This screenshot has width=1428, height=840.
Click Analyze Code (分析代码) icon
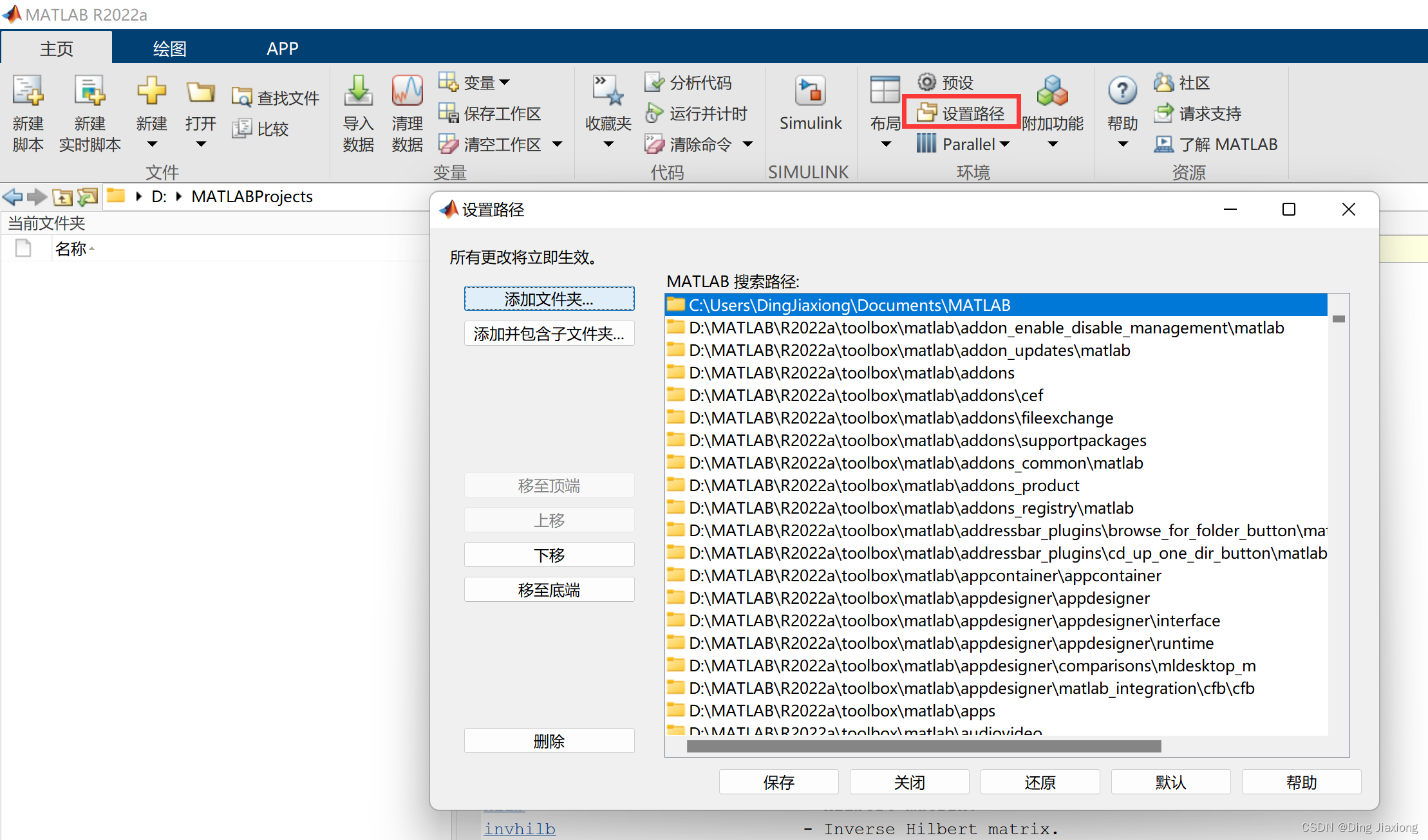pyautogui.click(x=654, y=82)
